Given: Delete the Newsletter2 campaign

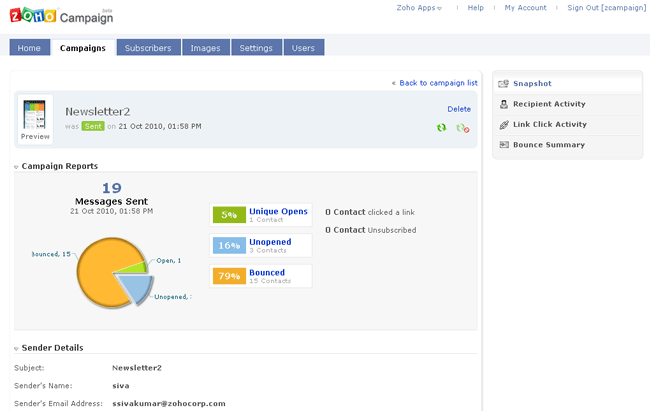Looking at the screenshot, I should click(x=458, y=109).
